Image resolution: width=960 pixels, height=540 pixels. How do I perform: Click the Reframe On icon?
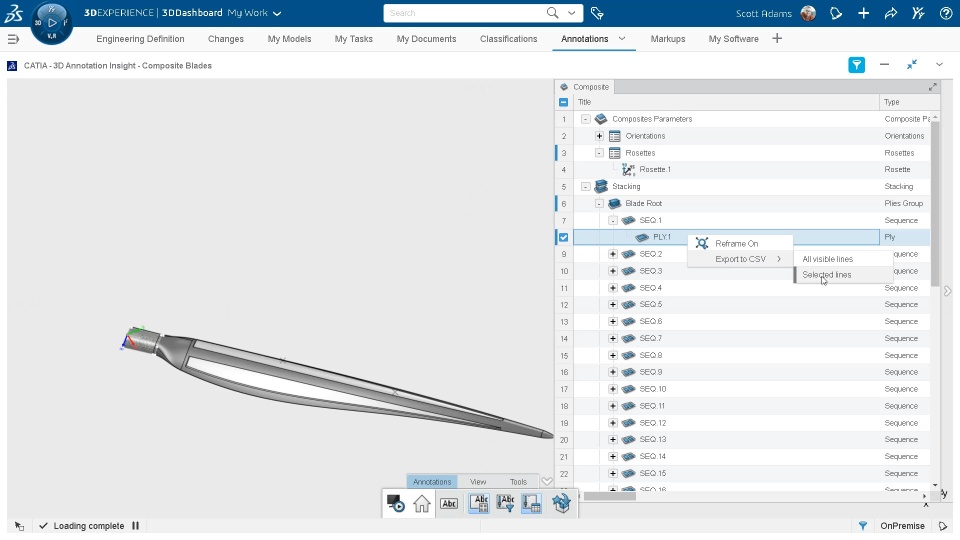coord(702,243)
